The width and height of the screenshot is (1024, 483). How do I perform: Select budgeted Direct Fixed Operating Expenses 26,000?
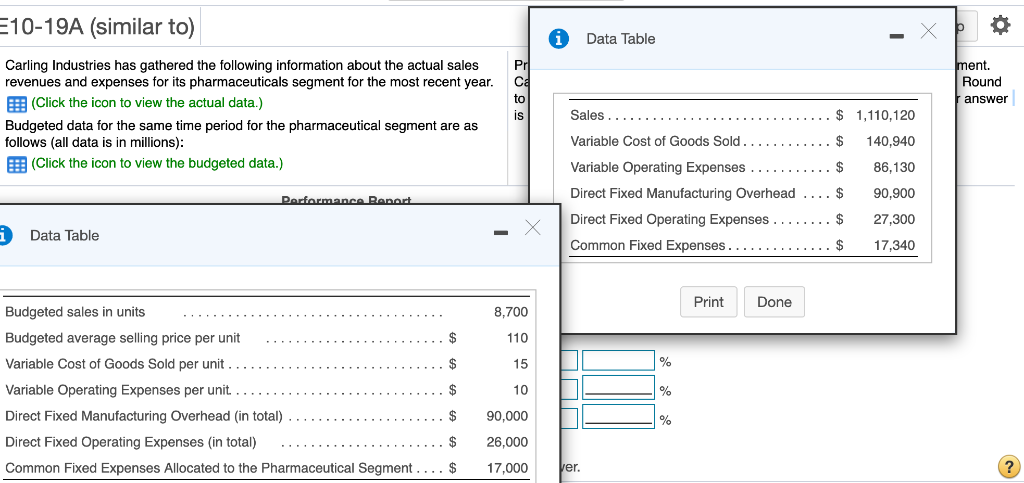[507, 443]
